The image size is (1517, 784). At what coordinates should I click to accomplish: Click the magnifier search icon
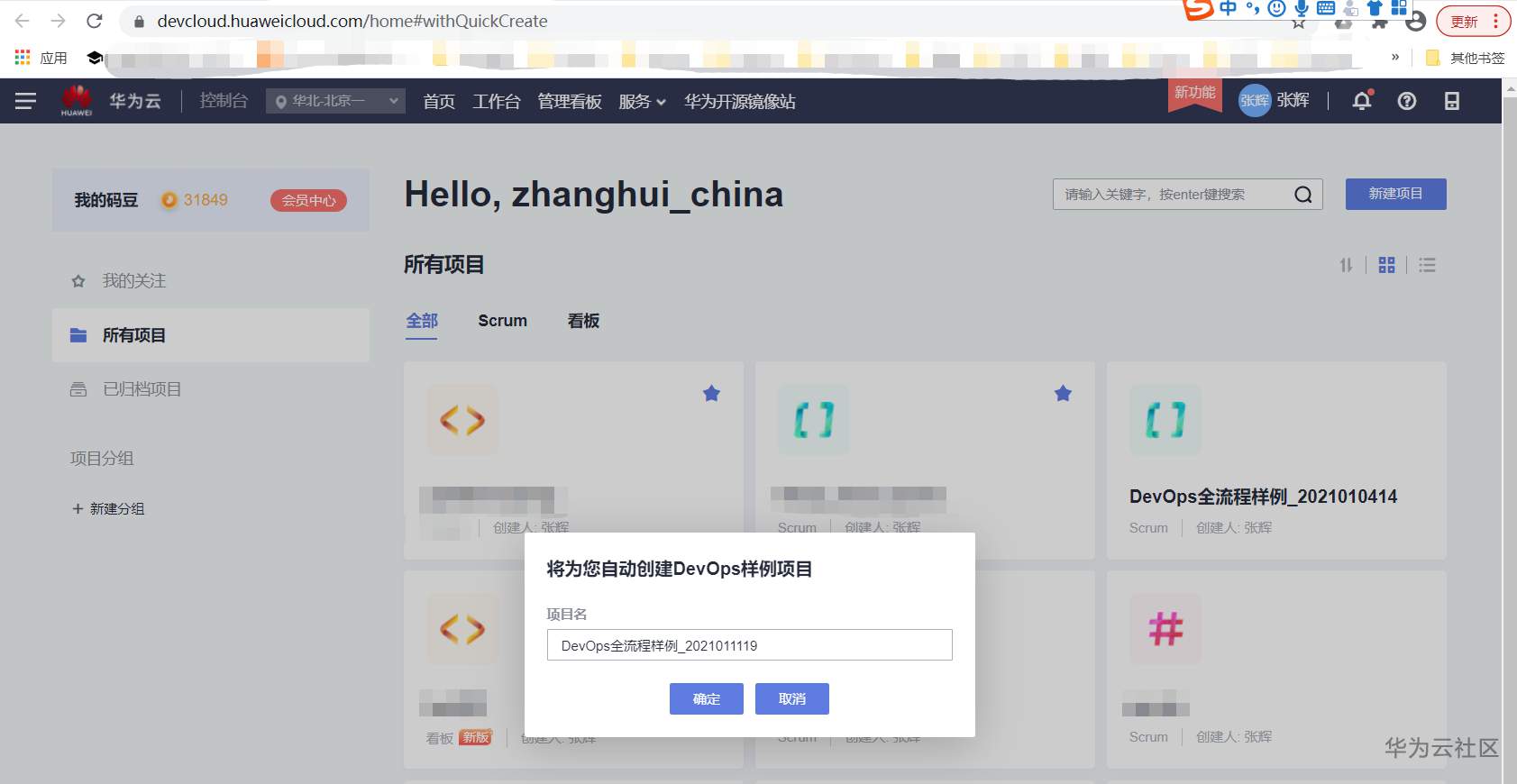pyautogui.click(x=1303, y=195)
